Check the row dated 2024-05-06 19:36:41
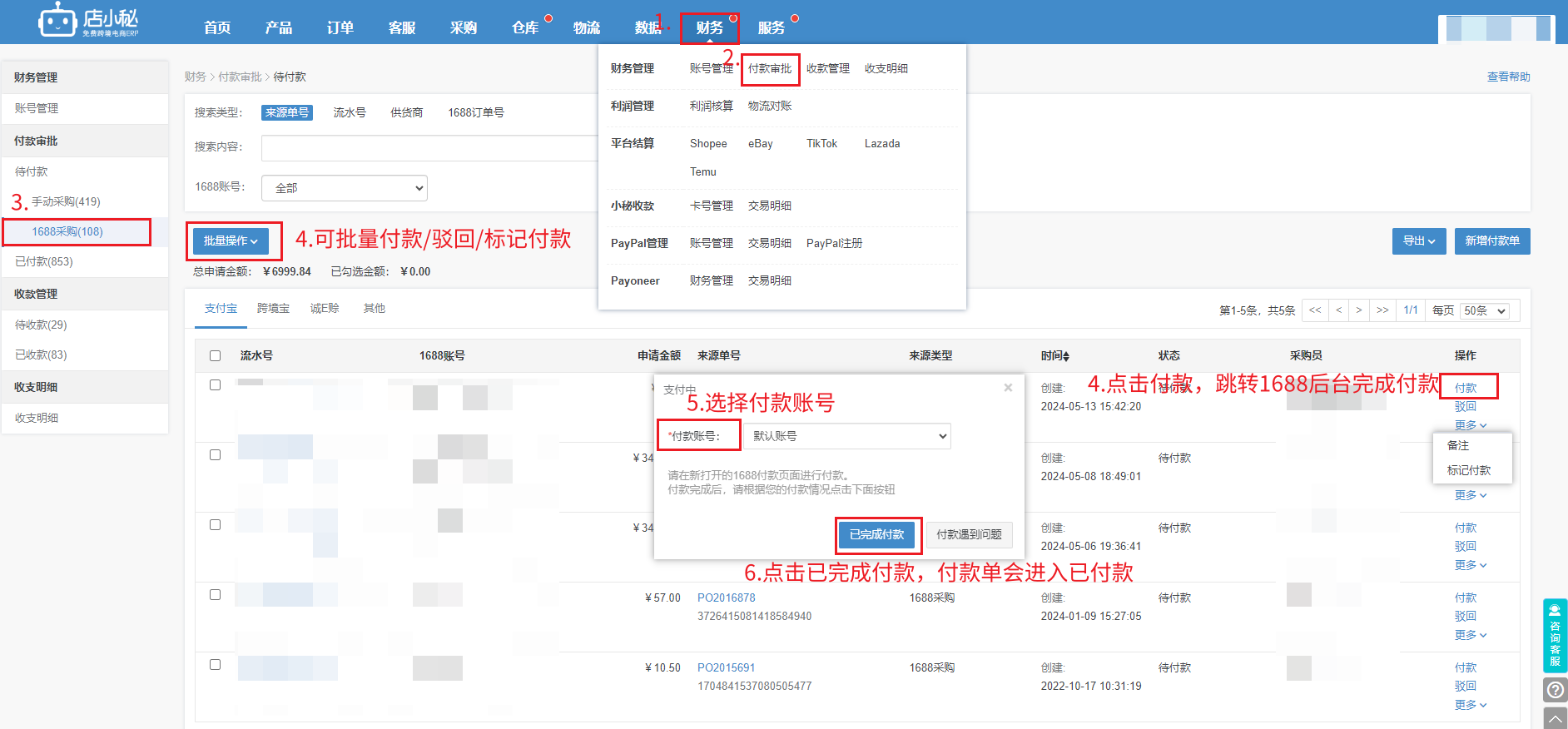 (x=215, y=524)
